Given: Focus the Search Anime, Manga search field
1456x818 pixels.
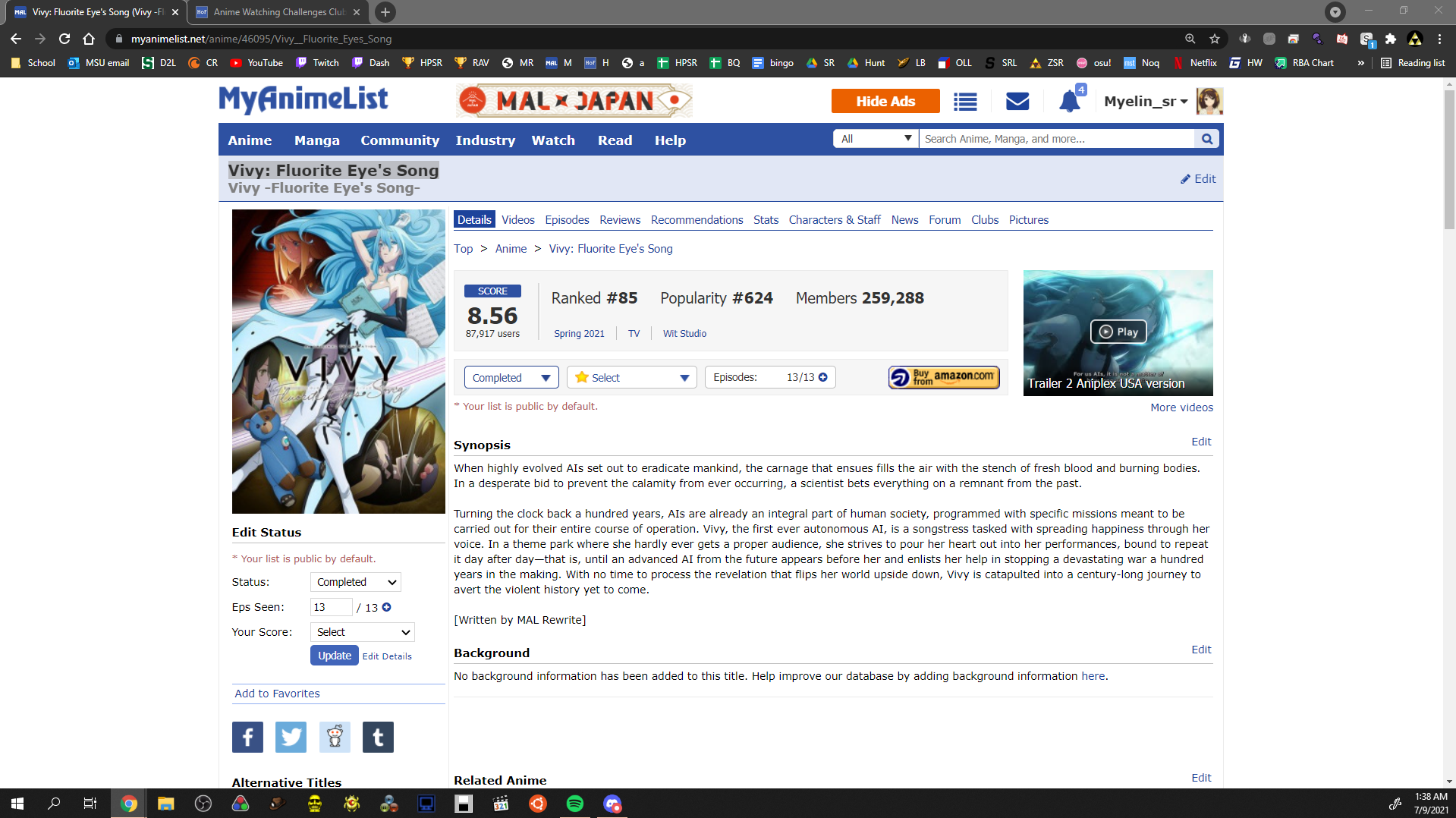Looking at the screenshot, I should [x=1056, y=139].
